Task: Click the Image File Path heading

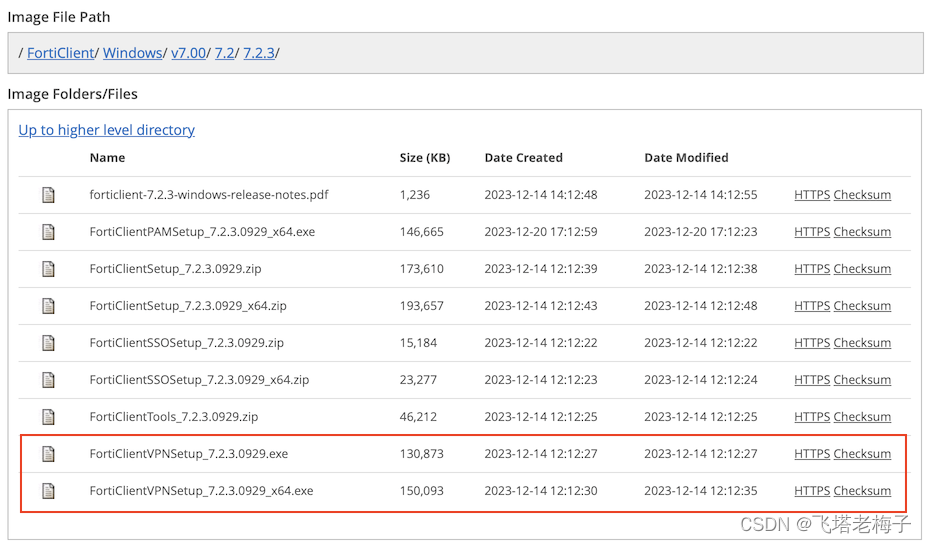Action: pyautogui.click(x=58, y=17)
